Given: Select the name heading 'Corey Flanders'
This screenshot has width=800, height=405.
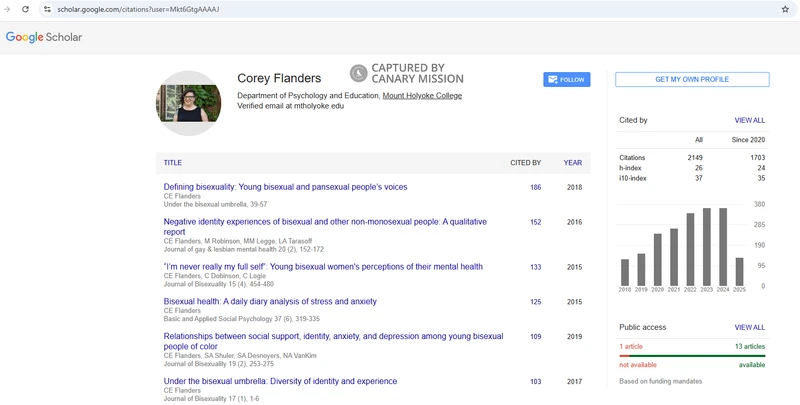Looking at the screenshot, I should coord(279,78).
